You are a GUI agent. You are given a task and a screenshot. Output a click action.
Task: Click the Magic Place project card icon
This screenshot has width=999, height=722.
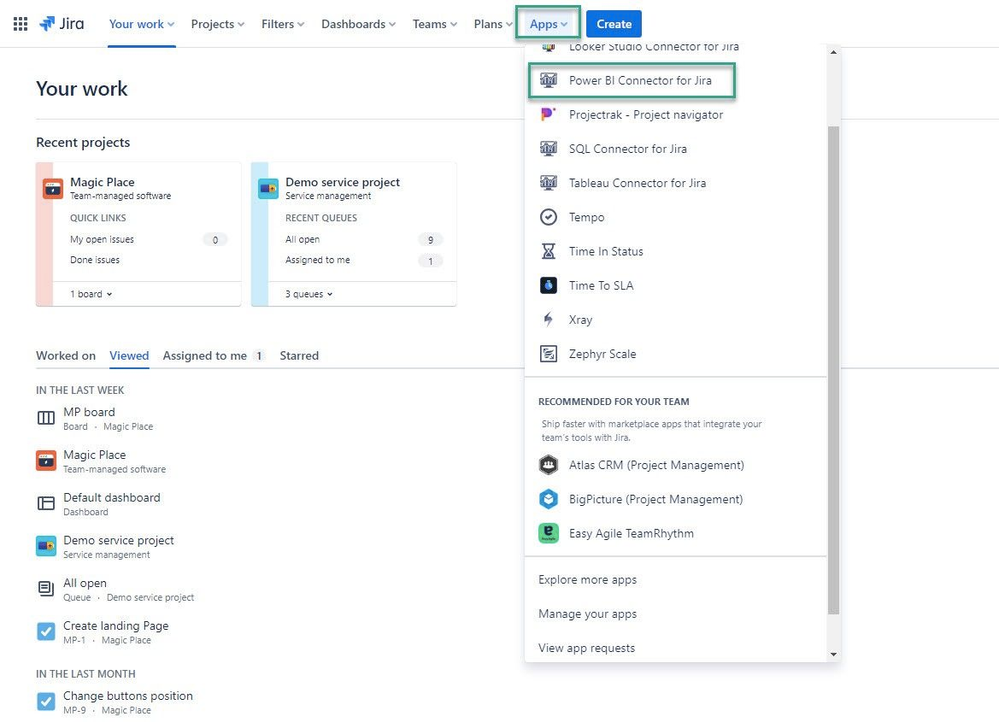(53, 189)
